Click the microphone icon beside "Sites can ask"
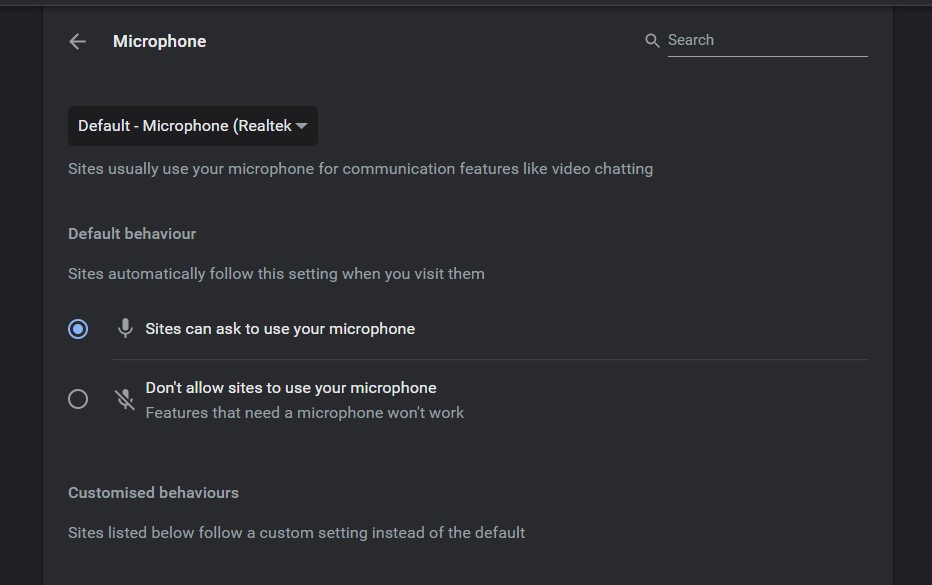Viewport: 932px width, 585px height. click(x=125, y=329)
